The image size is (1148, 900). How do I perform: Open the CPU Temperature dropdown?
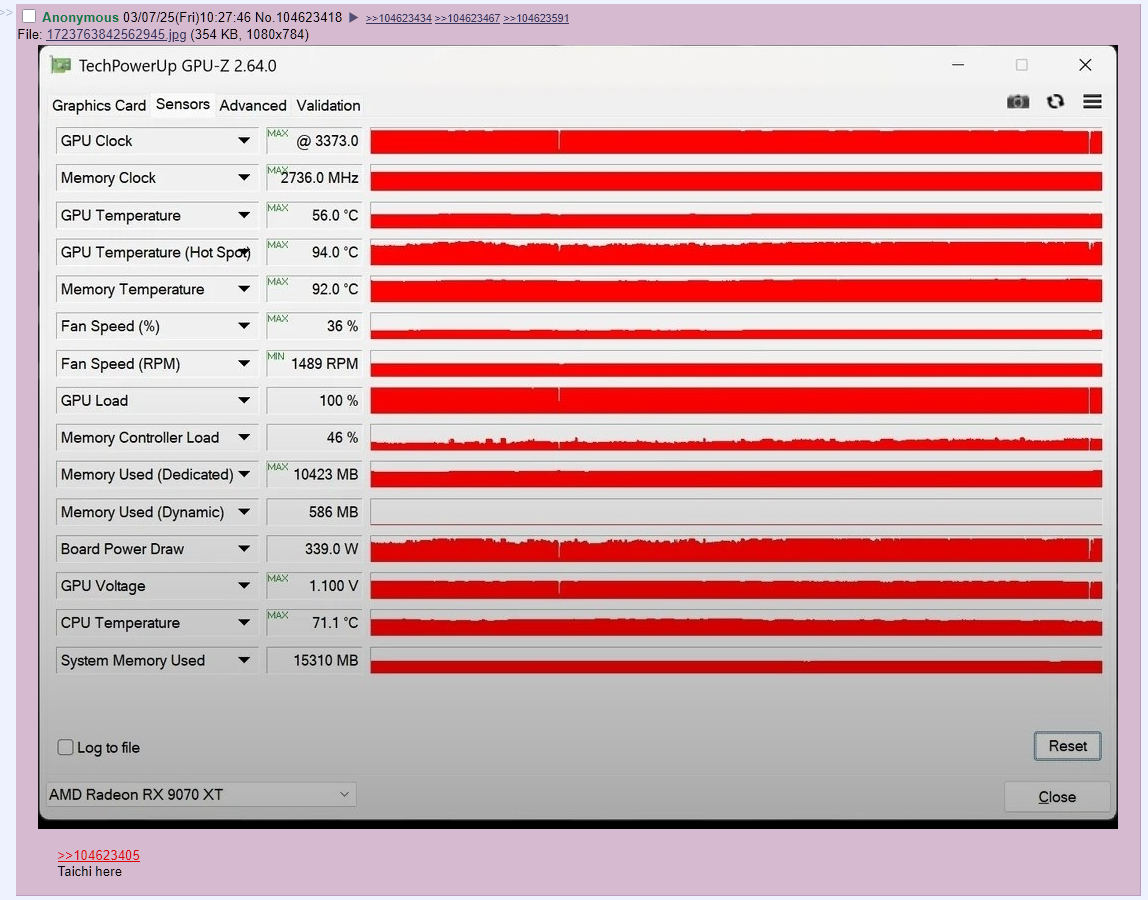[x=244, y=622]
